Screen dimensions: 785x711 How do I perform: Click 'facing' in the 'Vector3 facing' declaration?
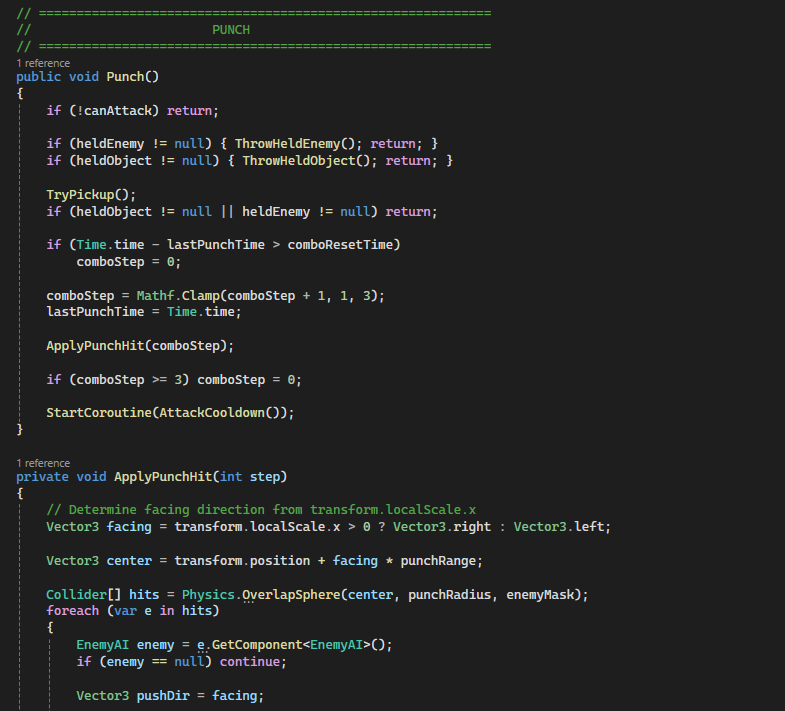point(129,527)
